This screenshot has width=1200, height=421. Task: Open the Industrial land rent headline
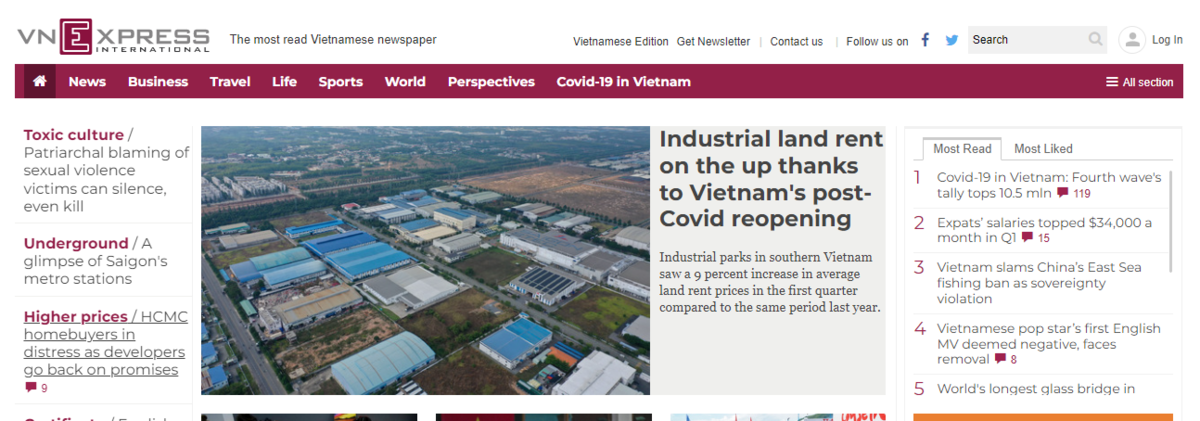[771, 178]
